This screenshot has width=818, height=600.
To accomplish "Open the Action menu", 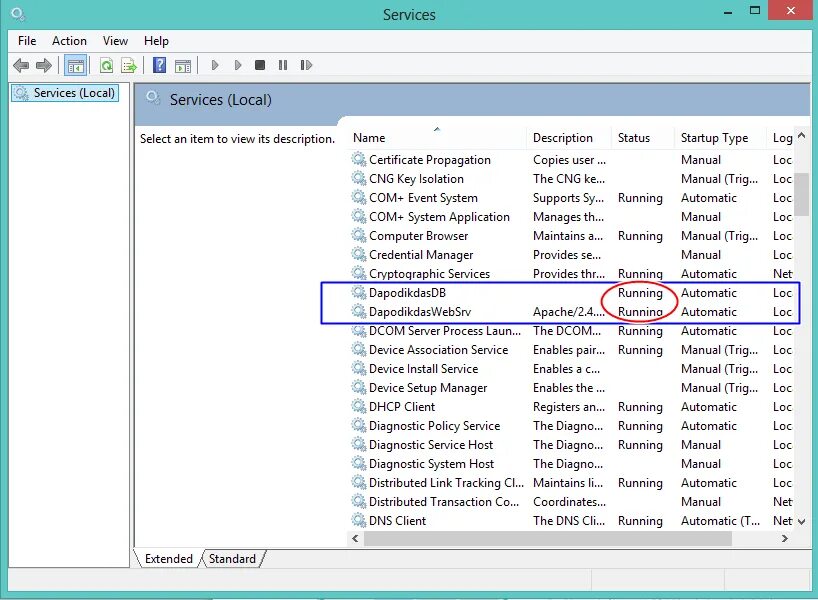I will (69, 41).
